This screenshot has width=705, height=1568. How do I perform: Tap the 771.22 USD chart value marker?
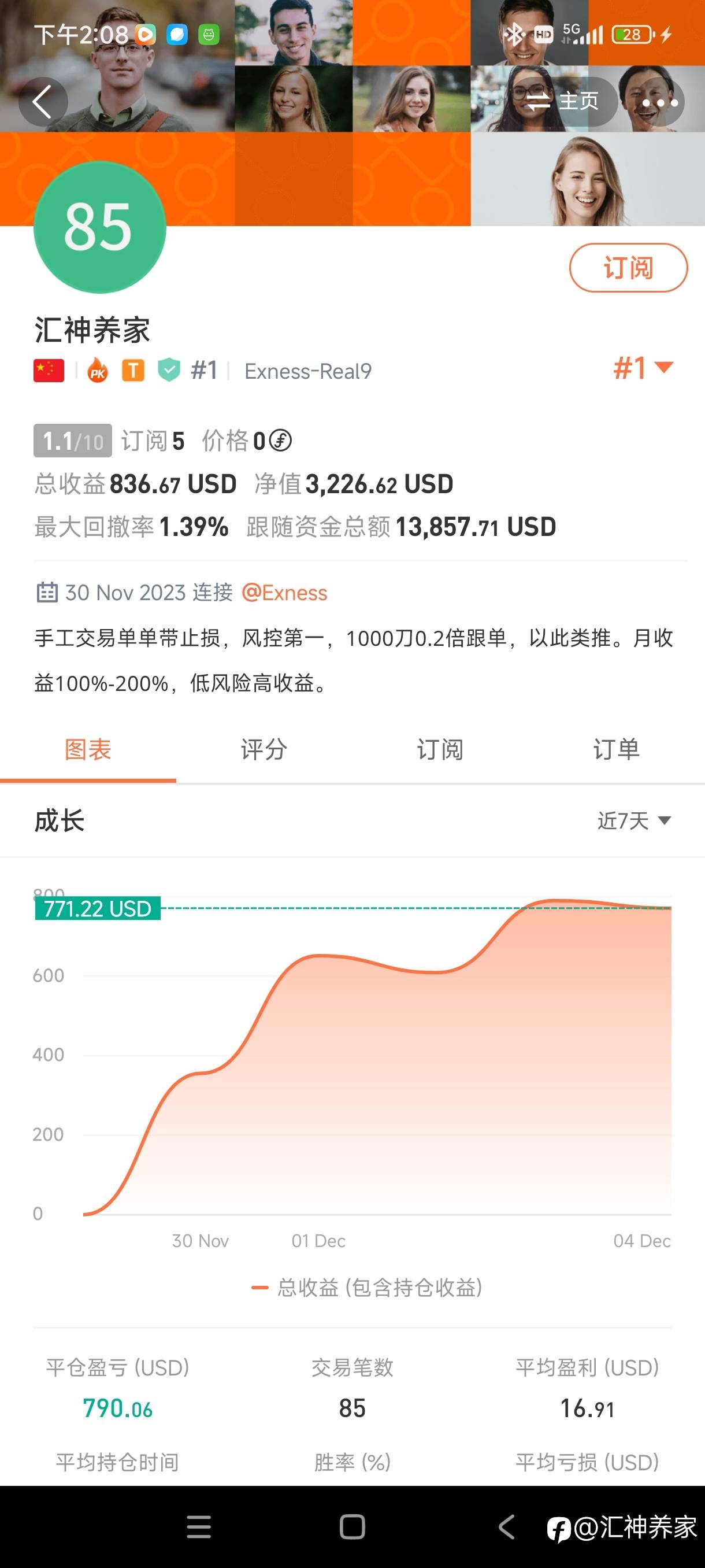point(97,908)
